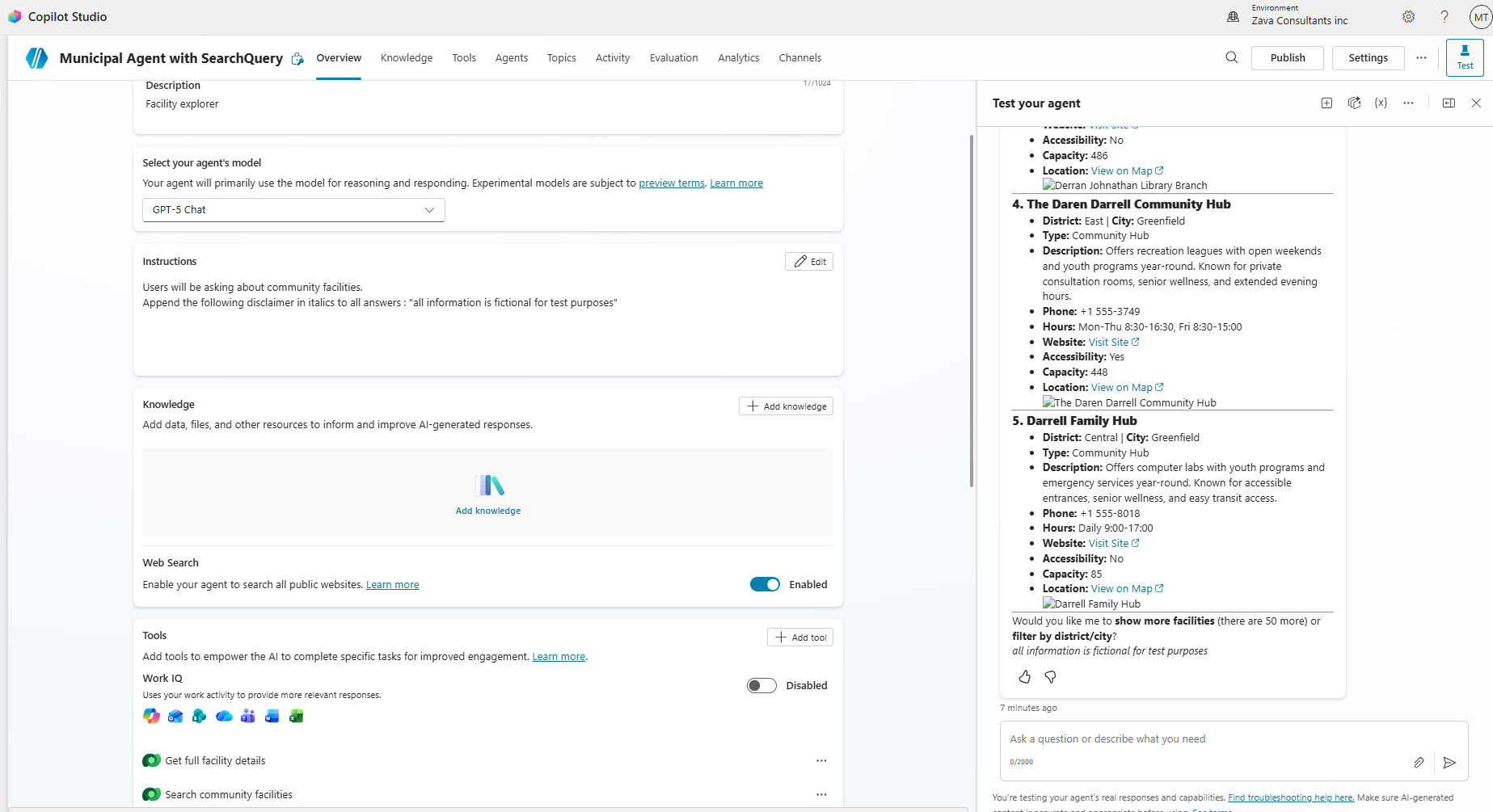
Task: Open the top bar settings gear
Action: pyautogui.click(x=1408, y=17)
